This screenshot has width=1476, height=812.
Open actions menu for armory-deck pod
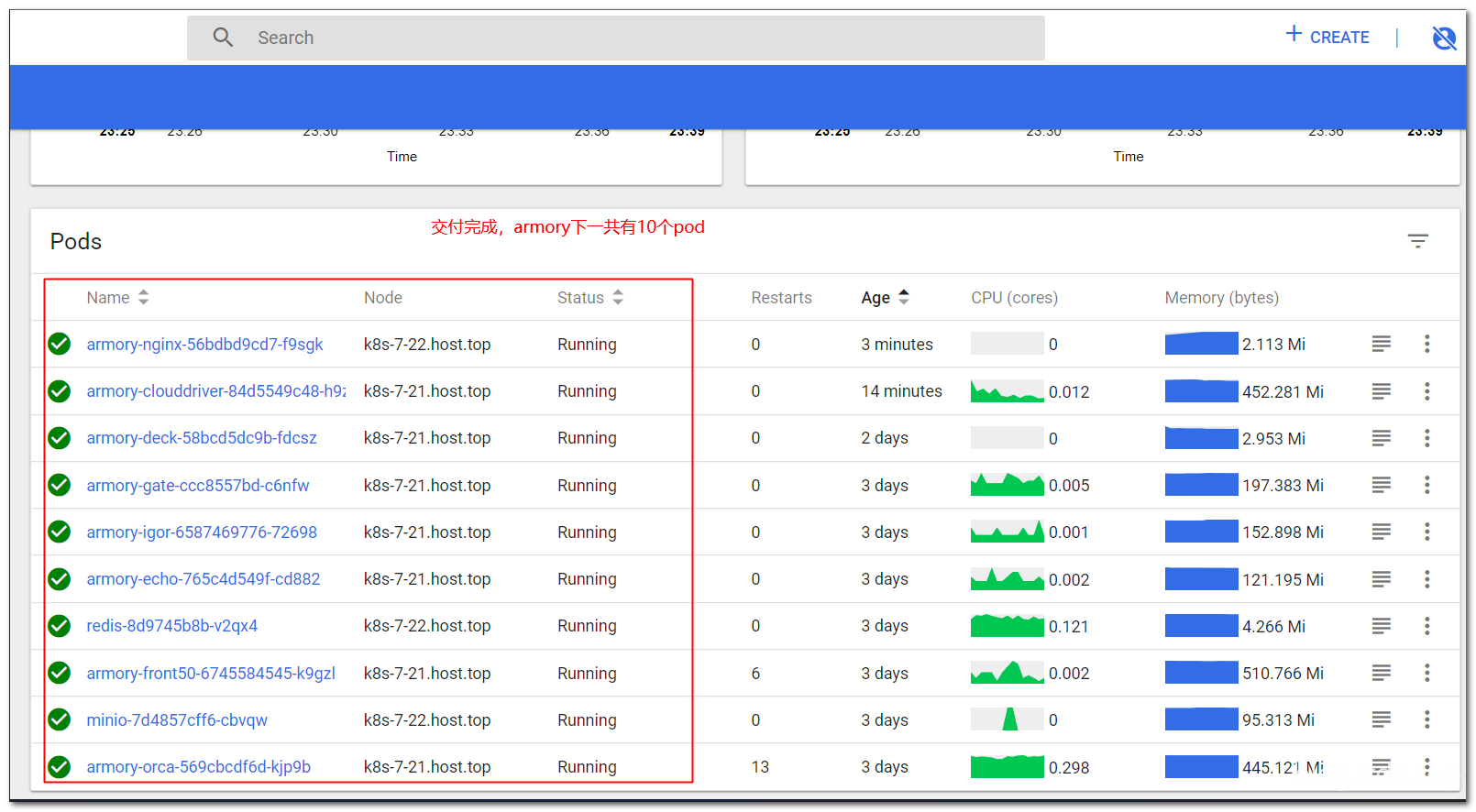[x=1426, y=438]
